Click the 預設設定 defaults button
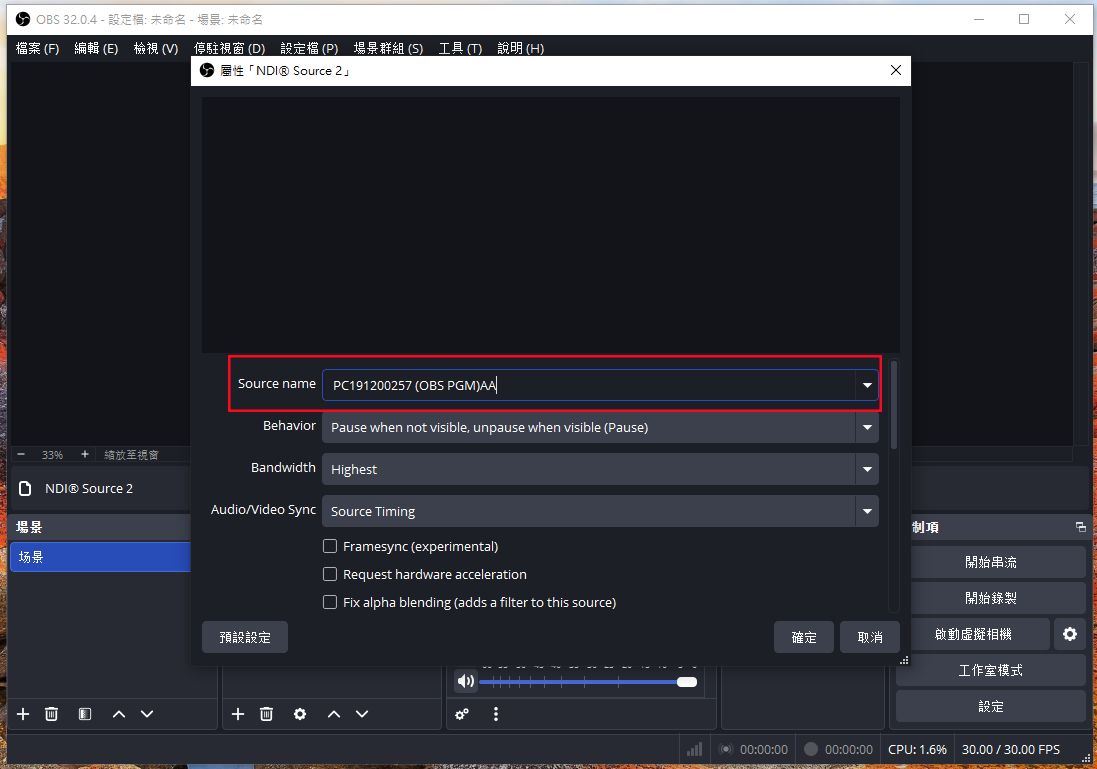 pyautogui.click(x=245, y=637)
